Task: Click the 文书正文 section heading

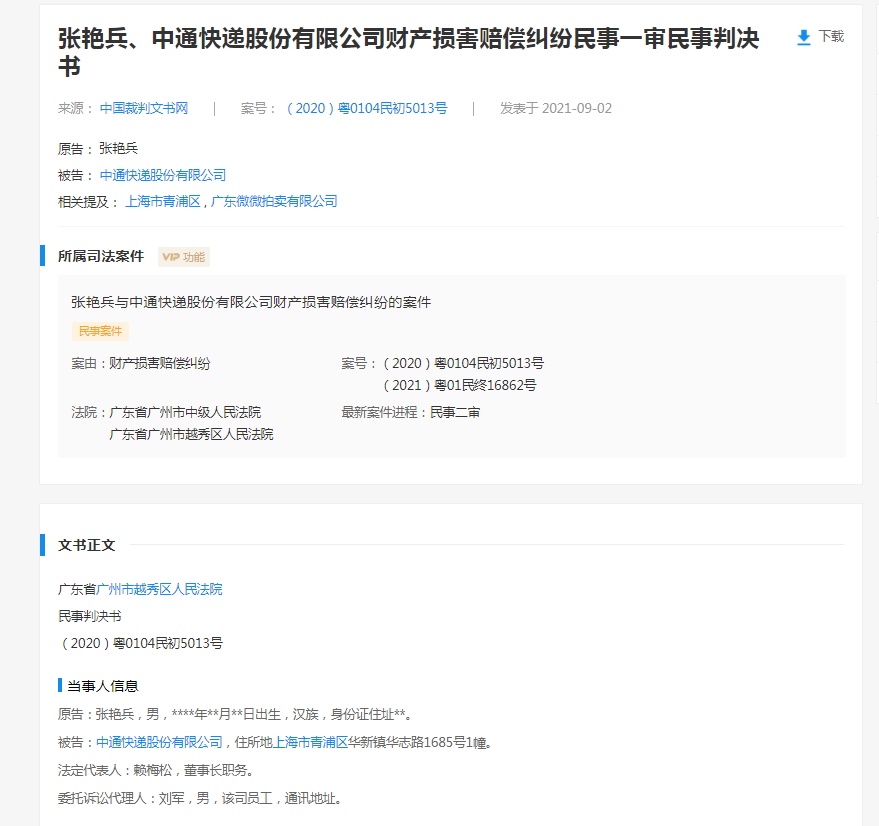Action: [86, 545]
